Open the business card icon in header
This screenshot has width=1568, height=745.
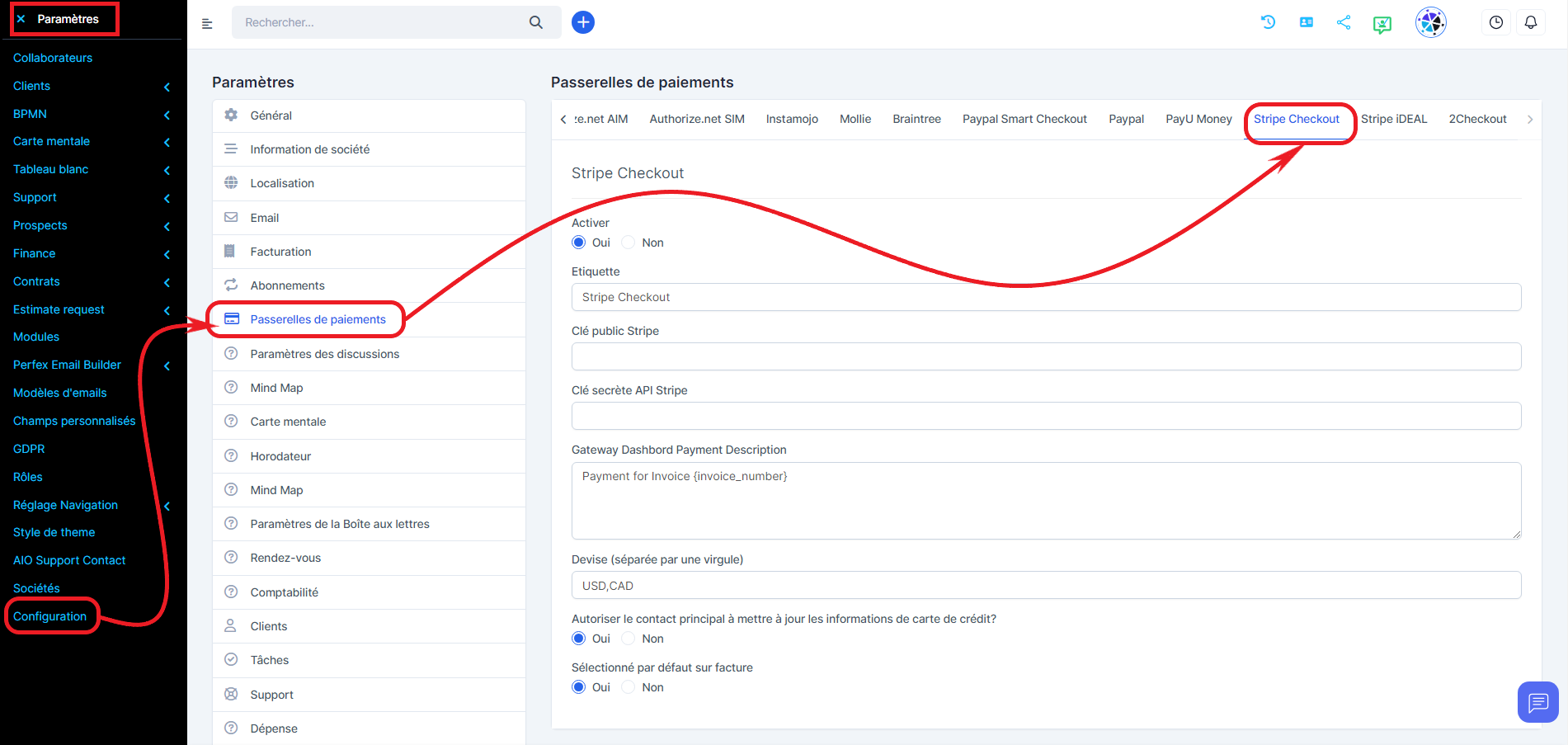click(x=1306, y=22)
